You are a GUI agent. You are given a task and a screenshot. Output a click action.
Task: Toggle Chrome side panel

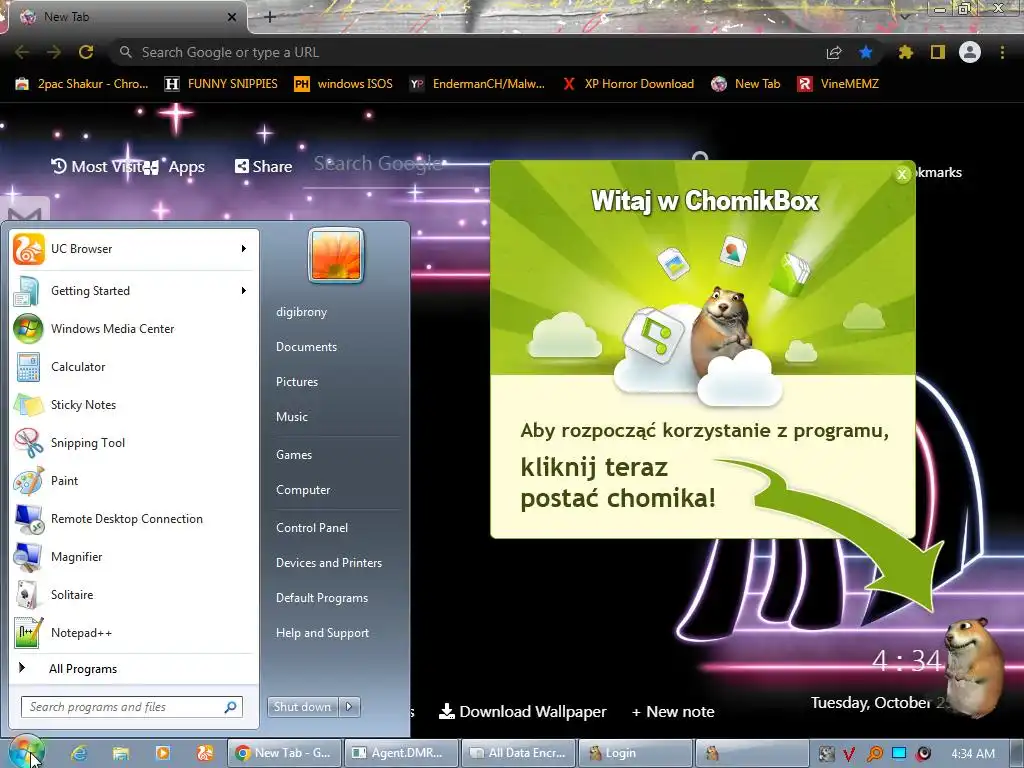(938, 52)
